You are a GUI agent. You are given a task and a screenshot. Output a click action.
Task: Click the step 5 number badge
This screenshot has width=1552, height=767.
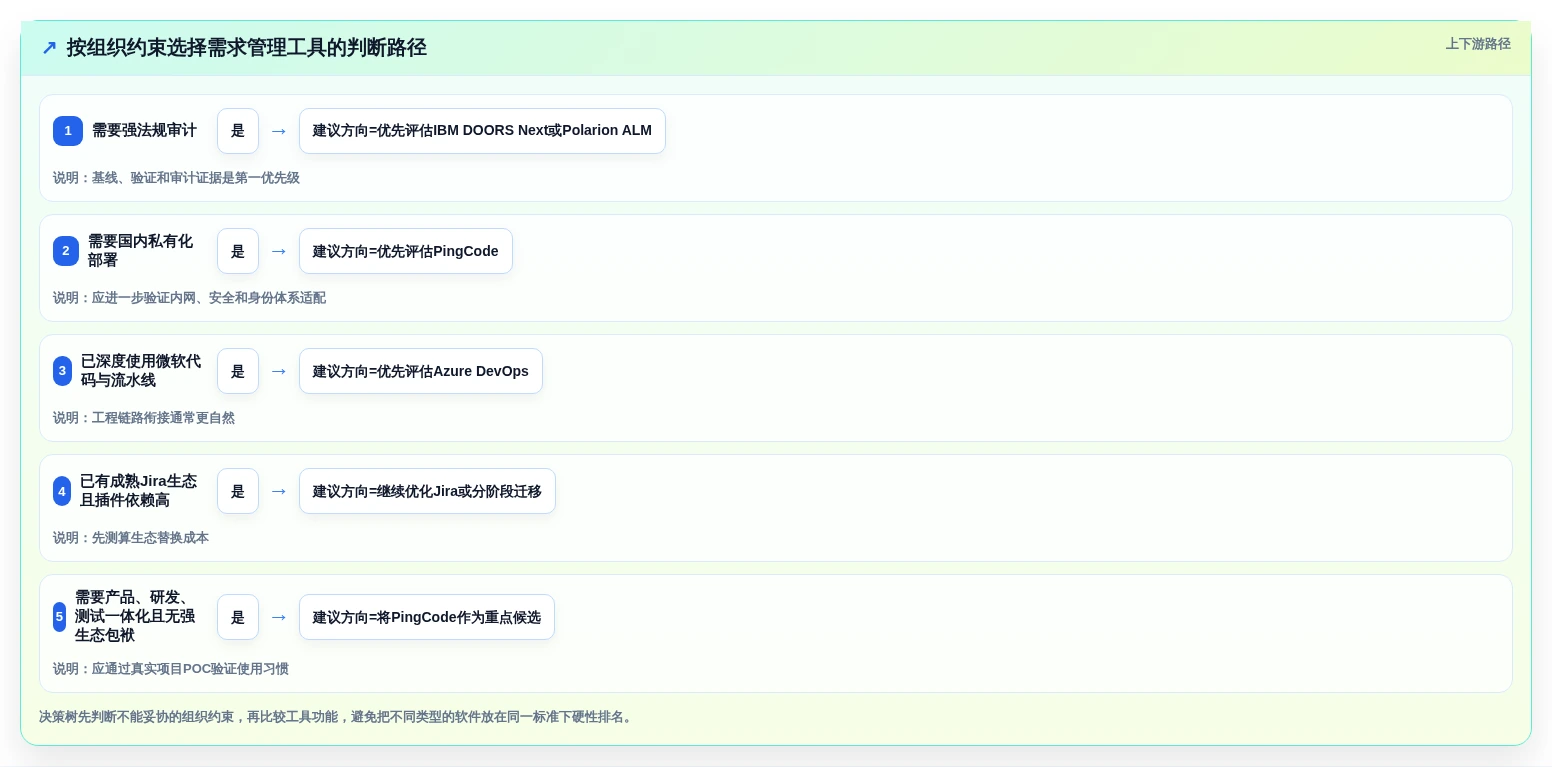[59, 617]
